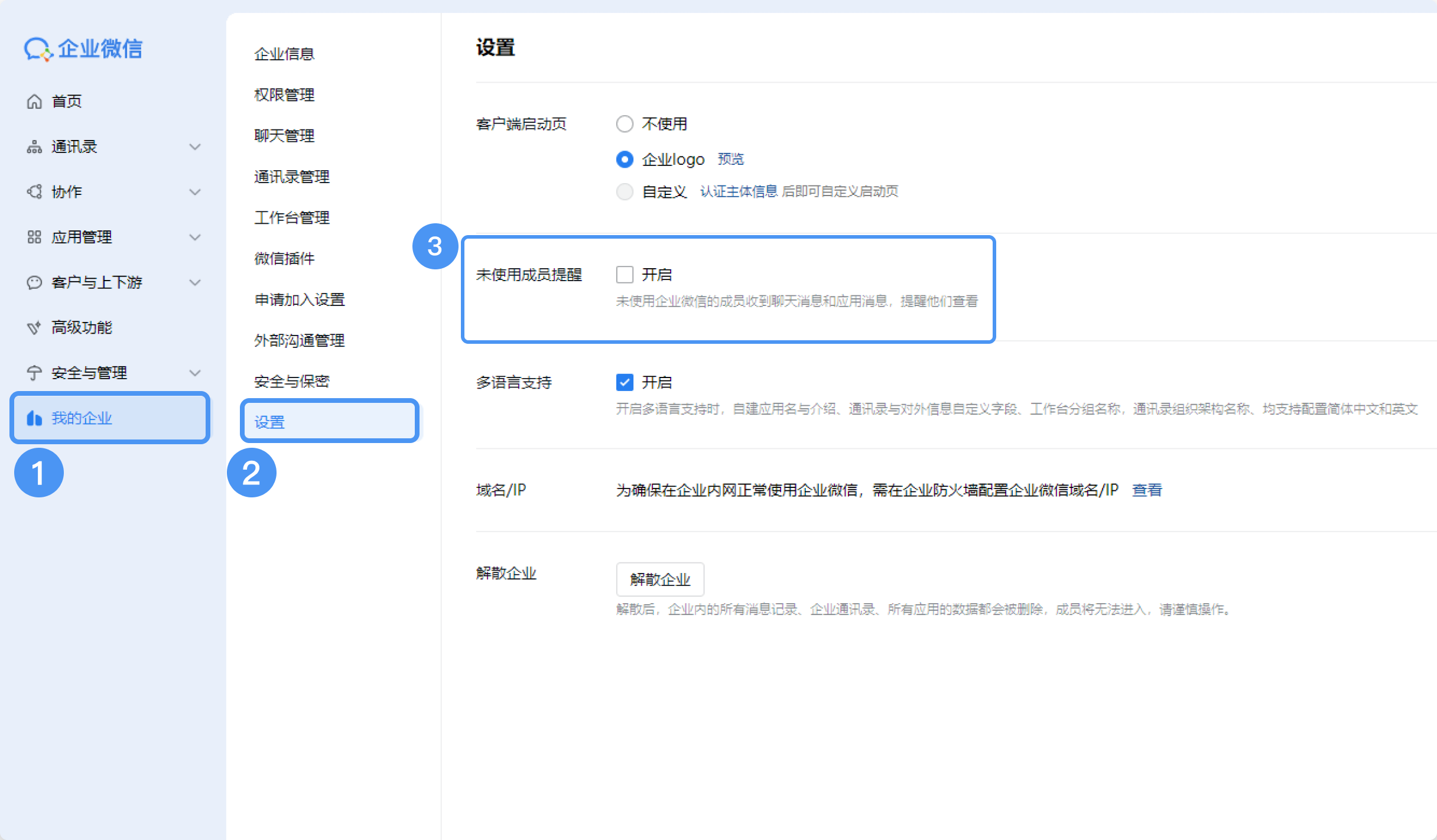The image size is (1437, 840).
Task: Click the 客户与上下游 sidebar label
Action: tap(97, 282)
